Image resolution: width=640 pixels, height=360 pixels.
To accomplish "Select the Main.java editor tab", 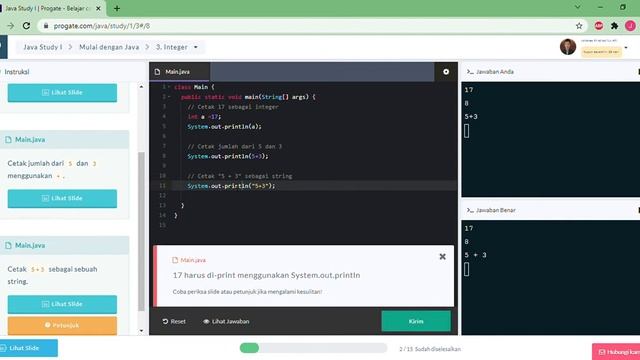I will 180,71.
